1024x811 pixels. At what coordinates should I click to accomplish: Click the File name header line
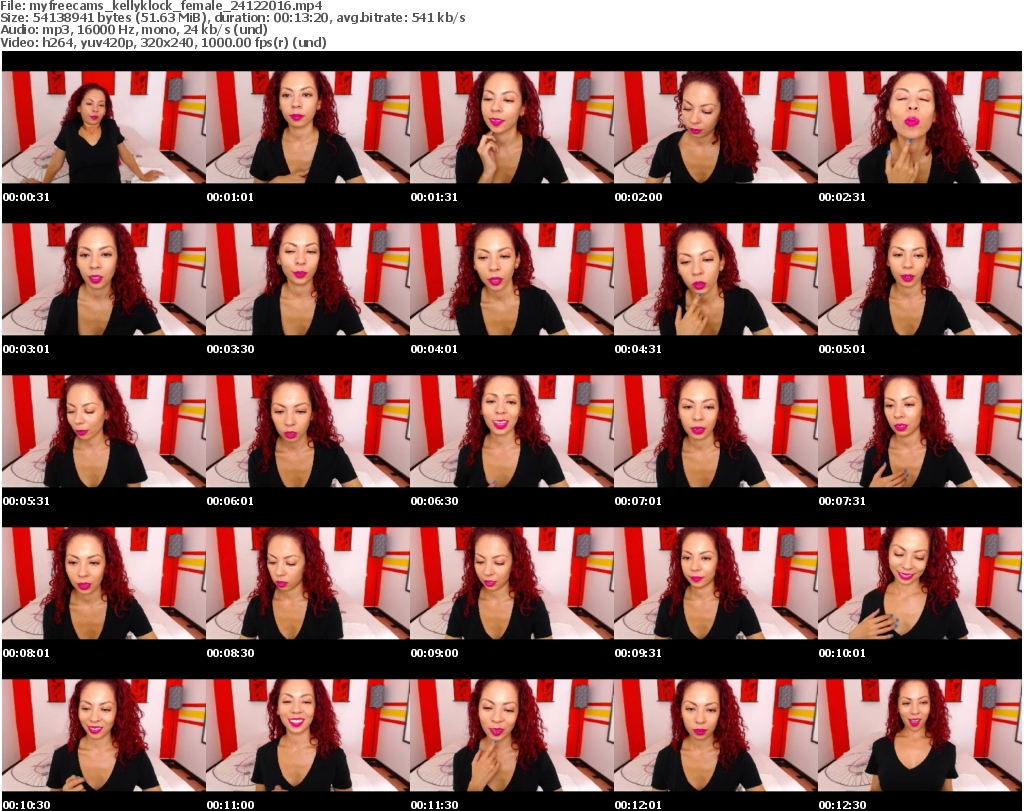(x=161, y=6)
